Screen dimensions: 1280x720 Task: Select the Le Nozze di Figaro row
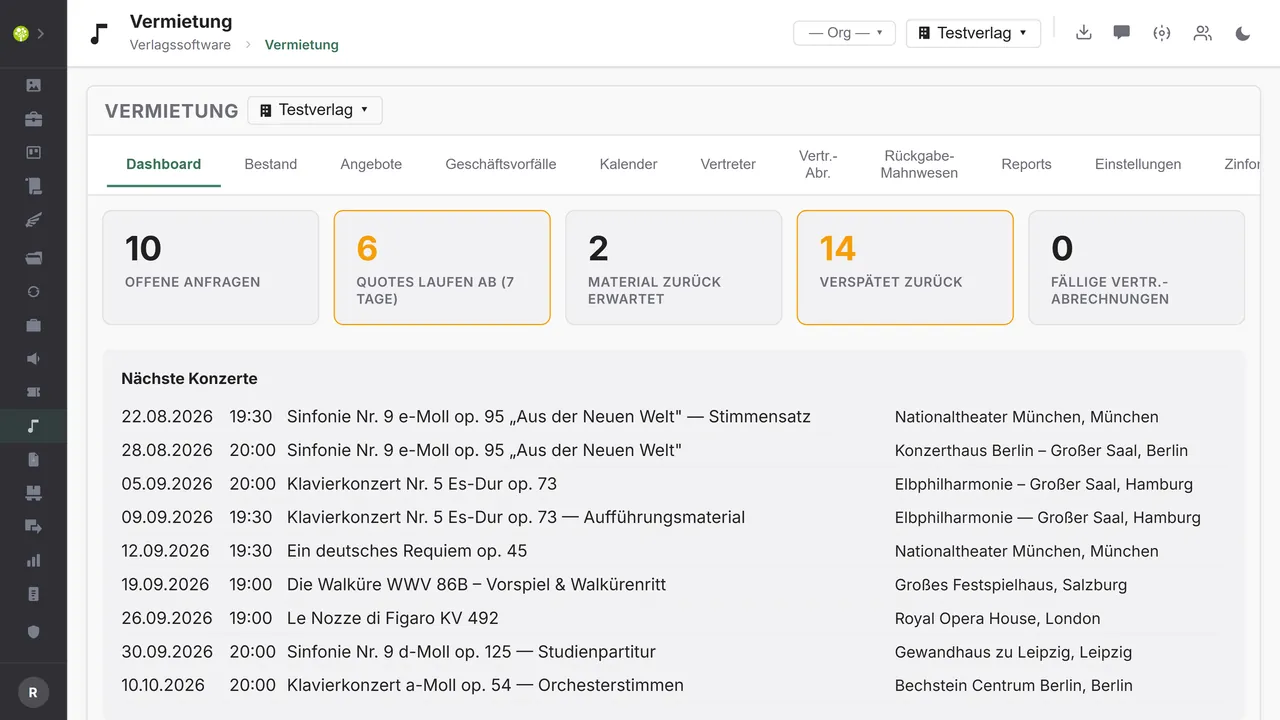coord(674,618)
